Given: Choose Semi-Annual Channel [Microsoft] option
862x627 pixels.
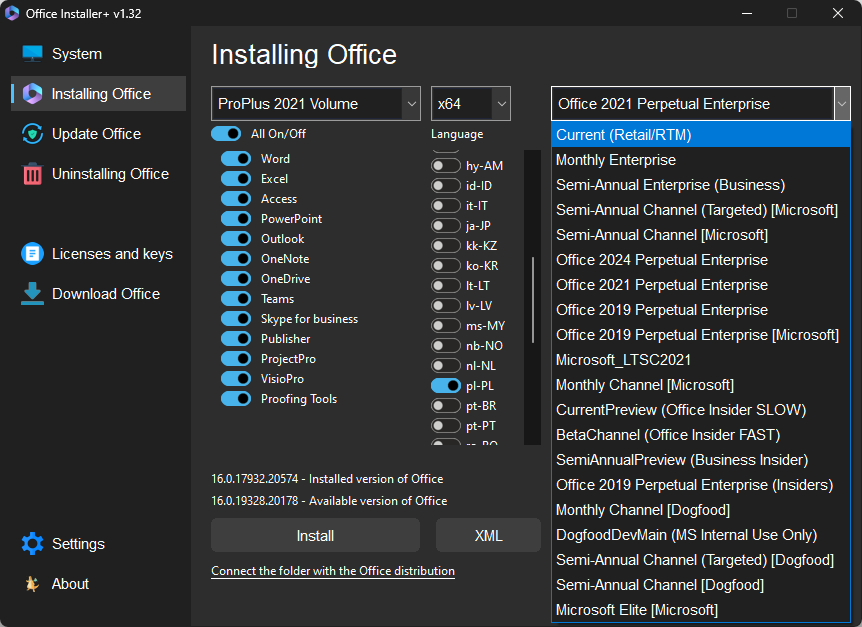Looking at the screenshot, I should click(700, 235).
